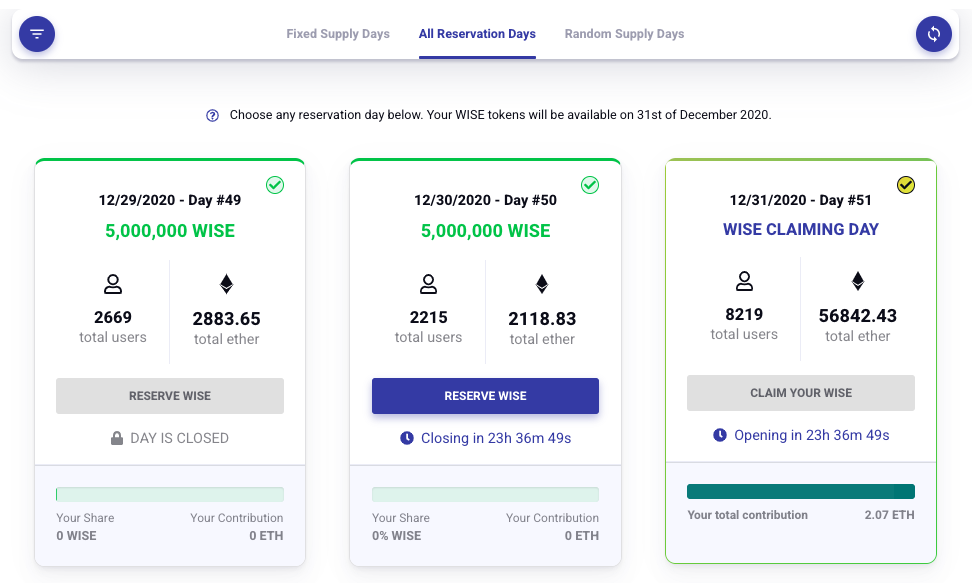Click the CLAIM YOUR WISE button
This screenshot has width=972, height=583.
(x=801, y=393)
